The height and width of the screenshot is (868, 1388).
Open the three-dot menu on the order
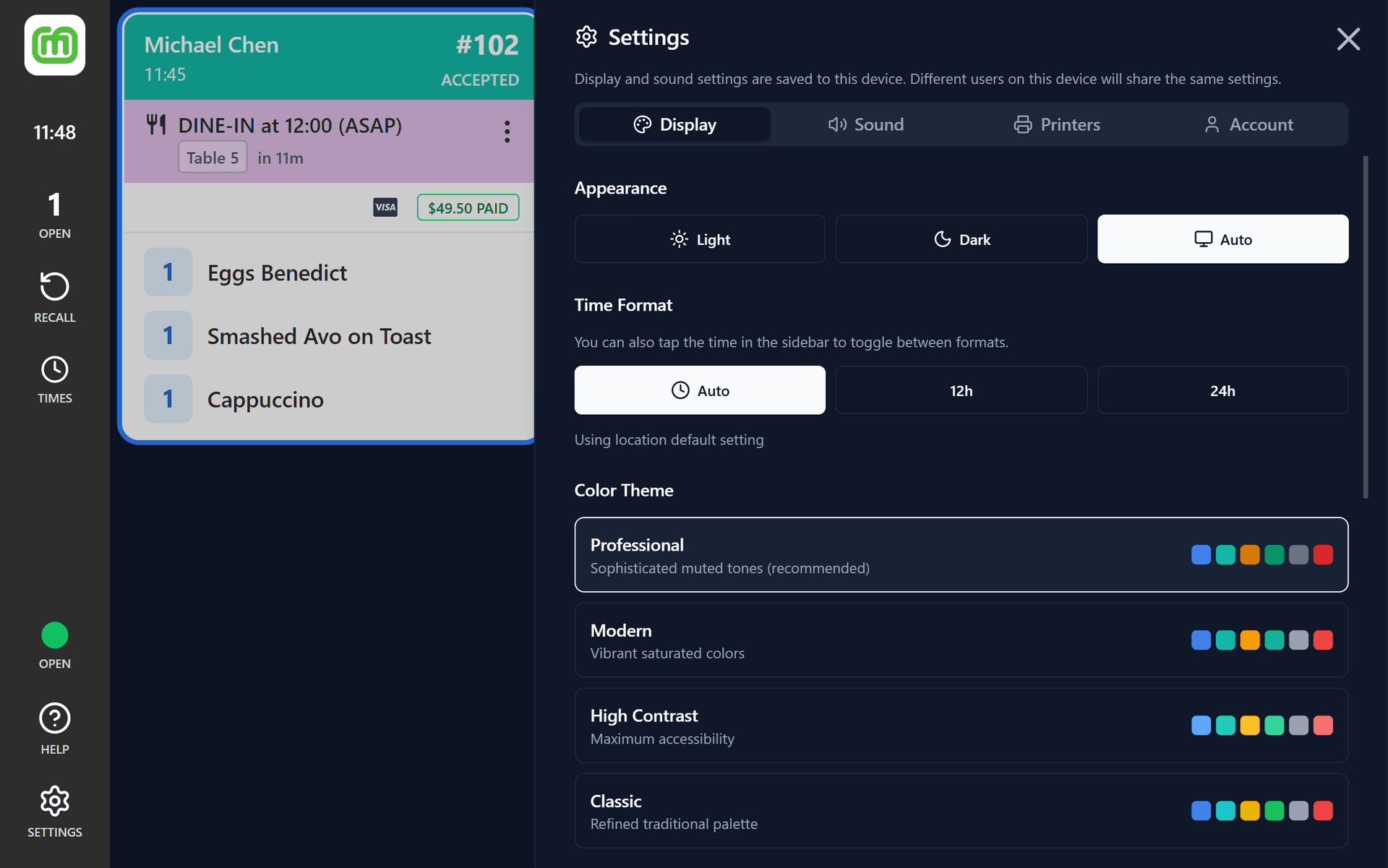(x=507, y=131)
